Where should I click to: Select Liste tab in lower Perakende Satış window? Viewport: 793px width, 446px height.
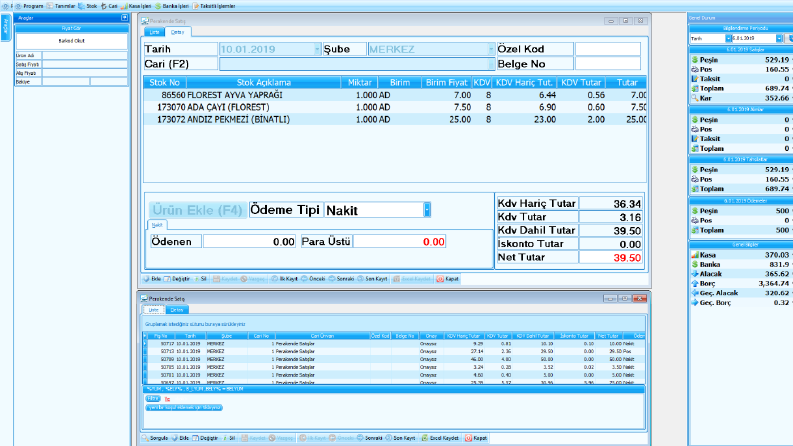click(153, 309)
